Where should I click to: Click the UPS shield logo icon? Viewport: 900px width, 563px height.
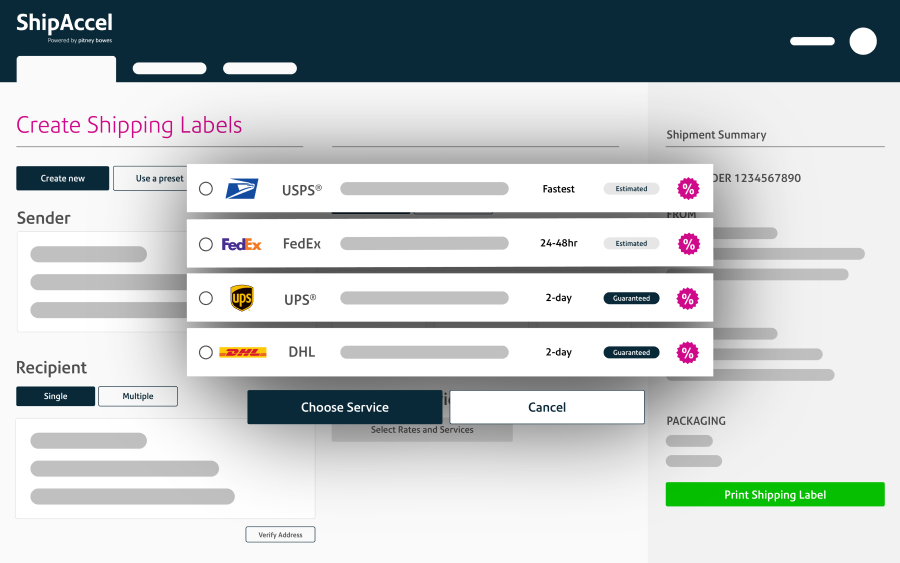242,298
